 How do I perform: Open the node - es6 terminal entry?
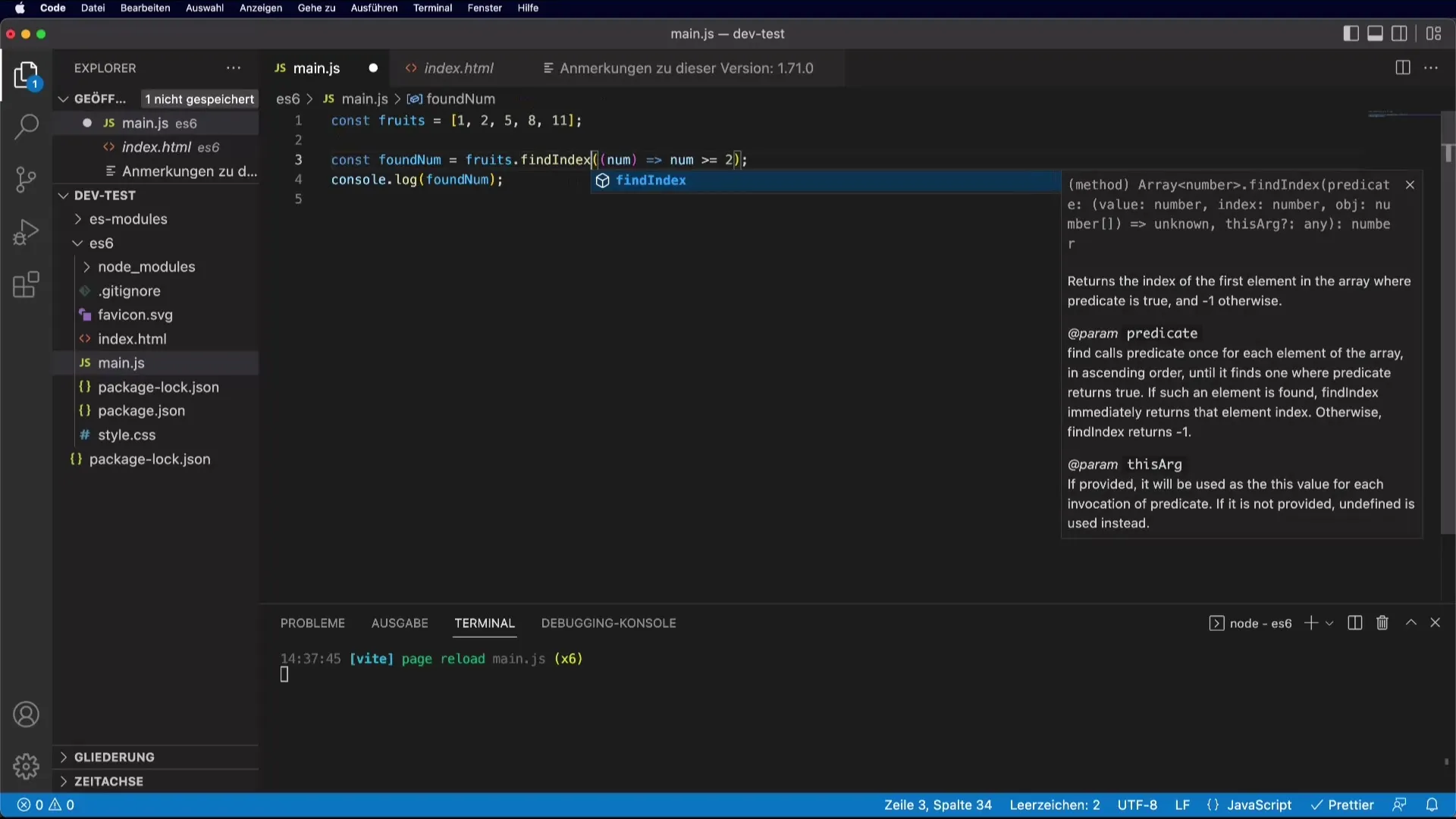1250,623
